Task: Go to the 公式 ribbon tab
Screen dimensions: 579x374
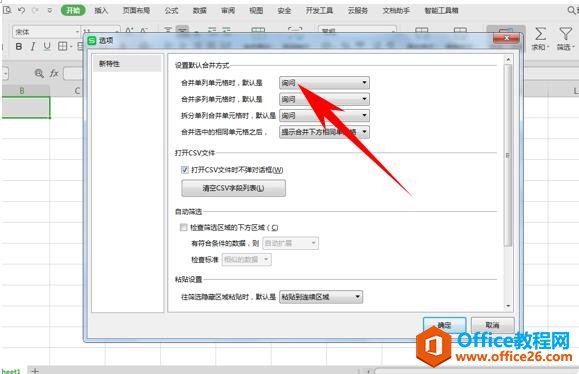Action: [171, 11]
